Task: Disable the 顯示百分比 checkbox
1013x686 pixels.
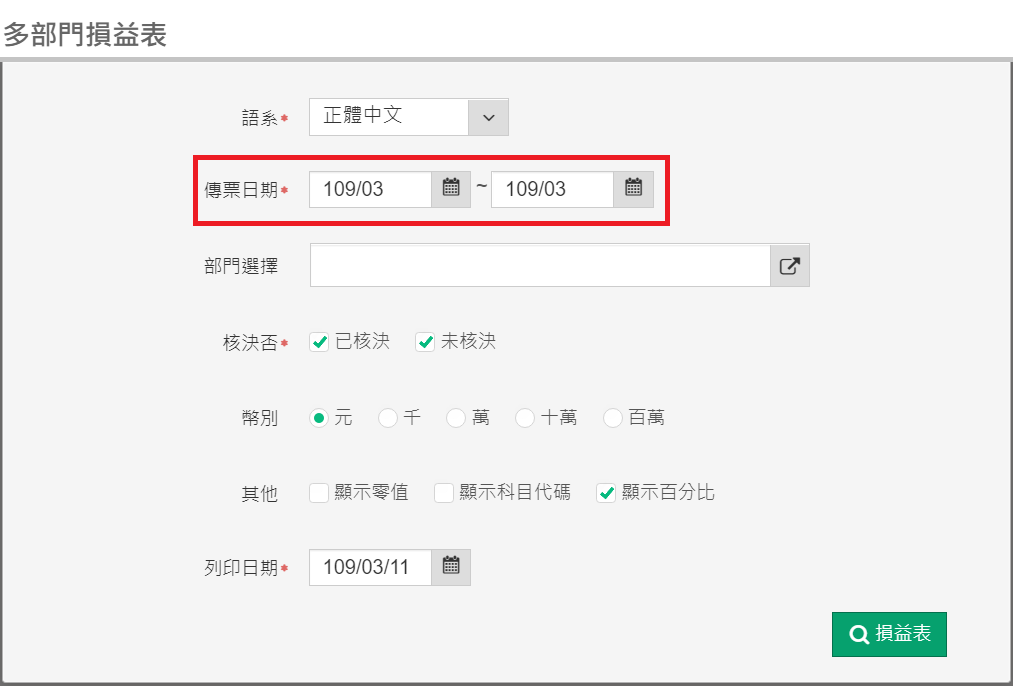Action: (x=606, y=493)
